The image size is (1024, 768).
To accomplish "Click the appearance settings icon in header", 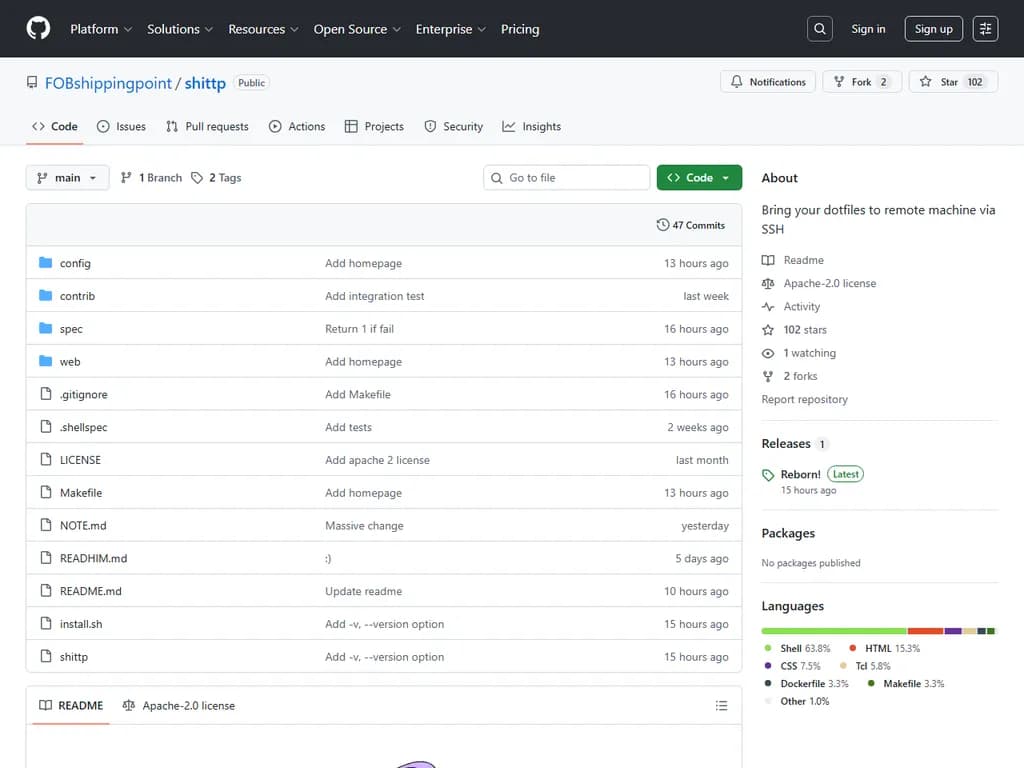I will (985, 29).
